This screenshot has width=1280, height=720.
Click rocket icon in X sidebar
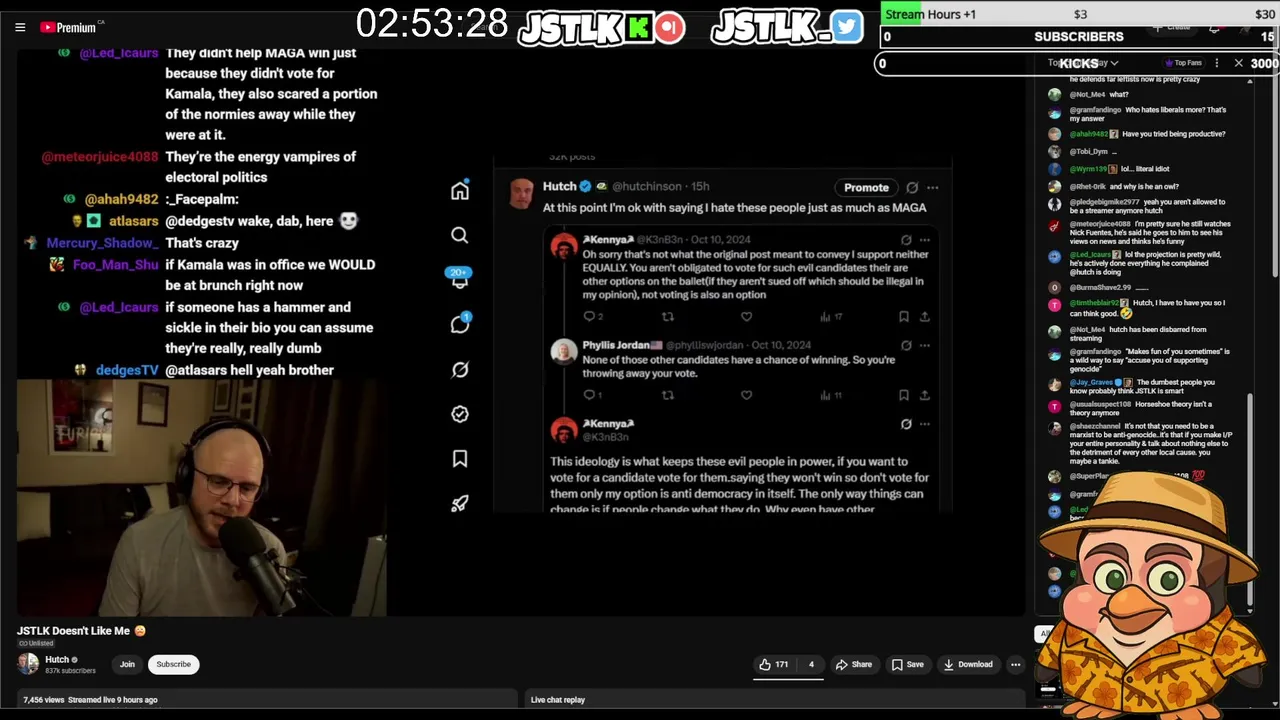[459, 503]
